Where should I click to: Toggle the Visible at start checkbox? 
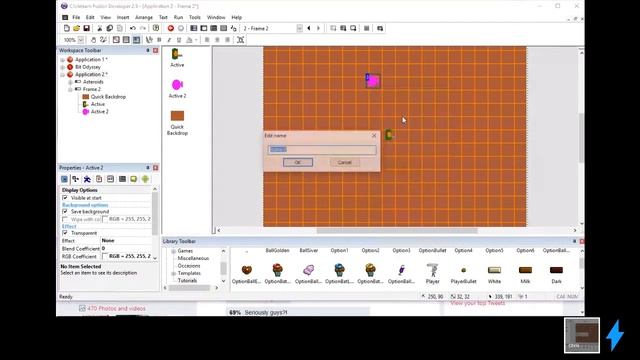(x=64, y=198)
